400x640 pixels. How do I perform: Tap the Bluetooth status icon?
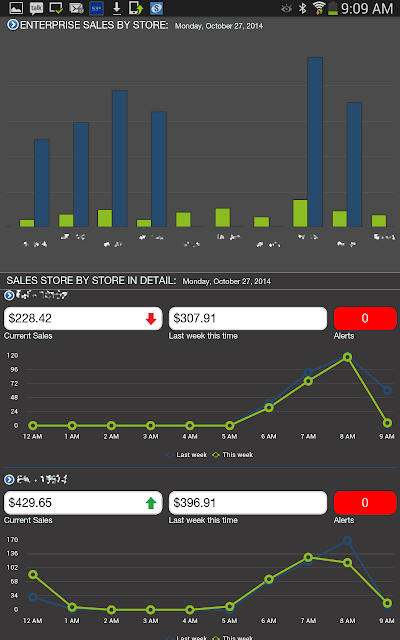302,8
